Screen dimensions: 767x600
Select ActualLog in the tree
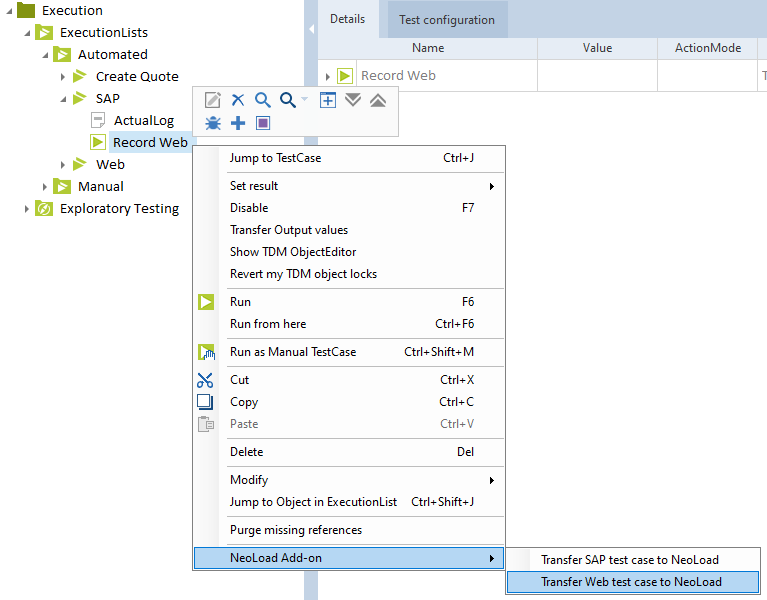point(144,121)
